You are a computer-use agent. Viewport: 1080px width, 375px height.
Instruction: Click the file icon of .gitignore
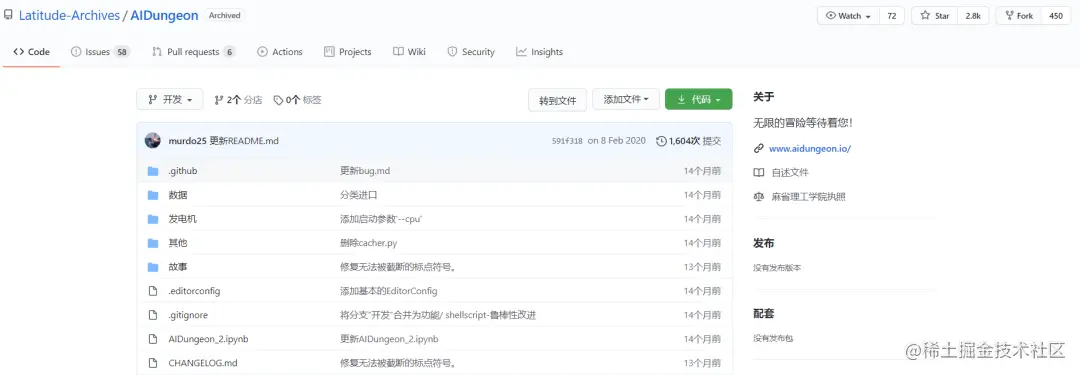click(153, 315)
